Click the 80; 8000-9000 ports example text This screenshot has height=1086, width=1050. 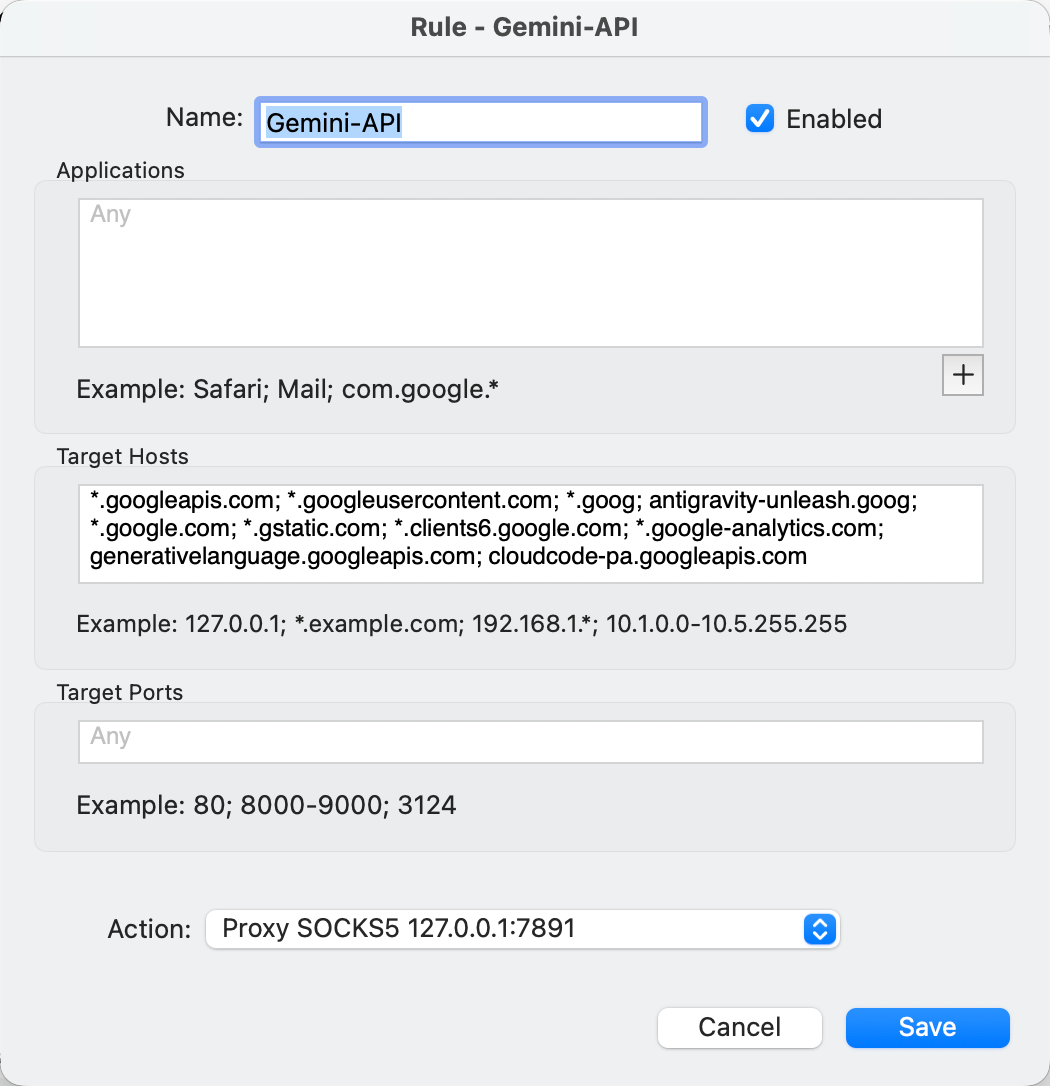[266, 805]
